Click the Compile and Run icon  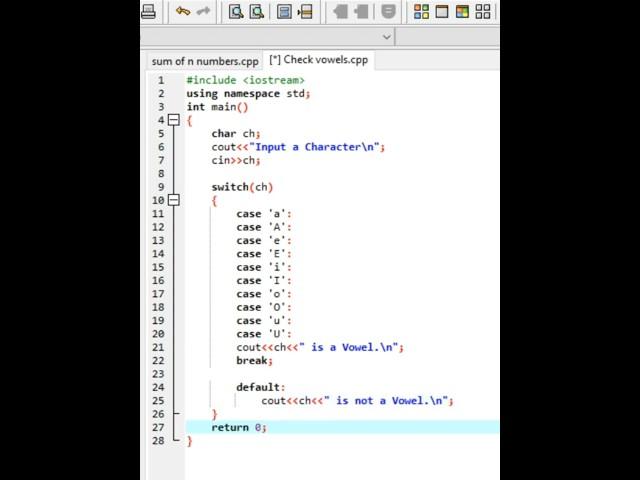tap(462, 11)
